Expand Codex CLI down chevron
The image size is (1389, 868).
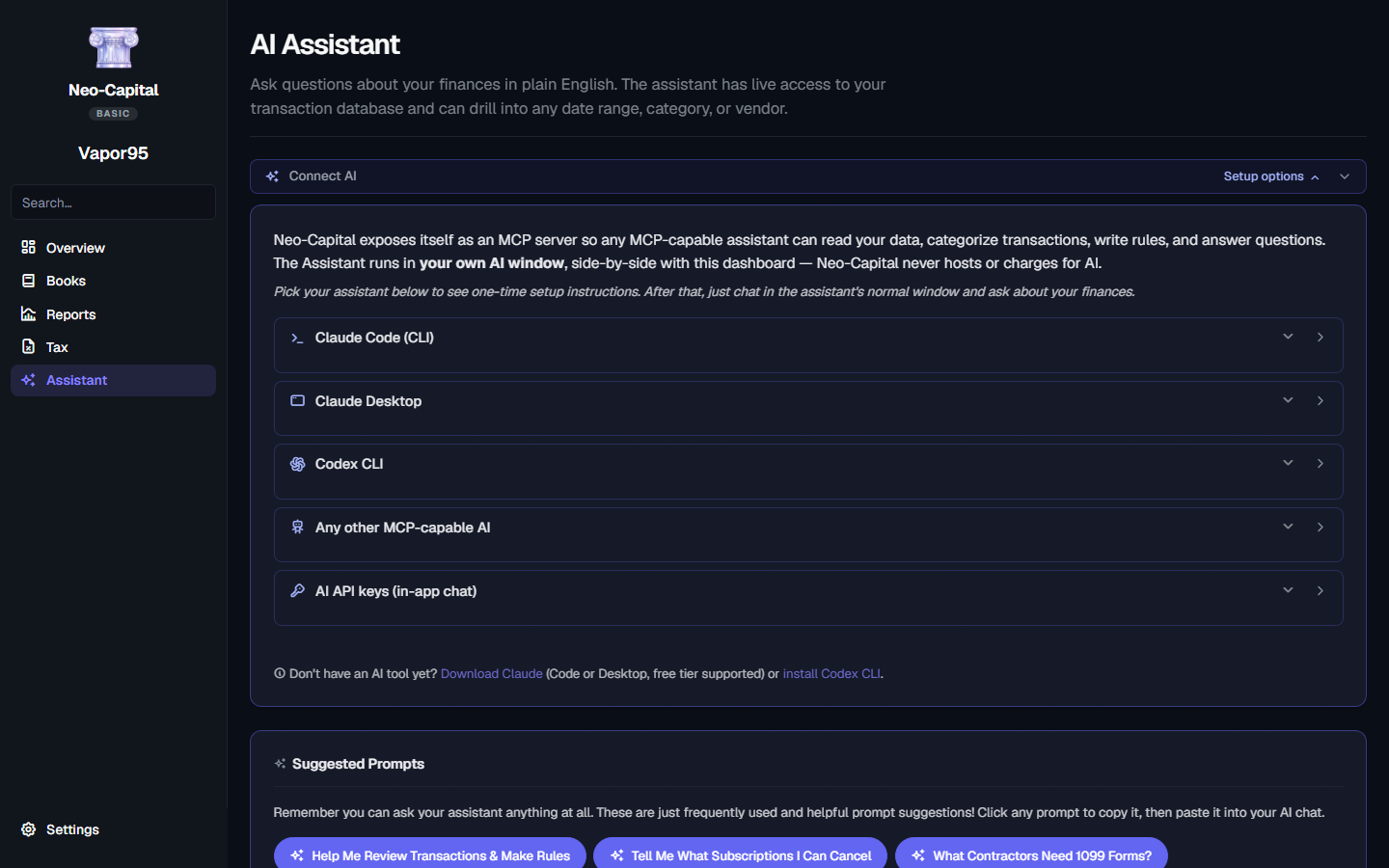point(1288,463)
